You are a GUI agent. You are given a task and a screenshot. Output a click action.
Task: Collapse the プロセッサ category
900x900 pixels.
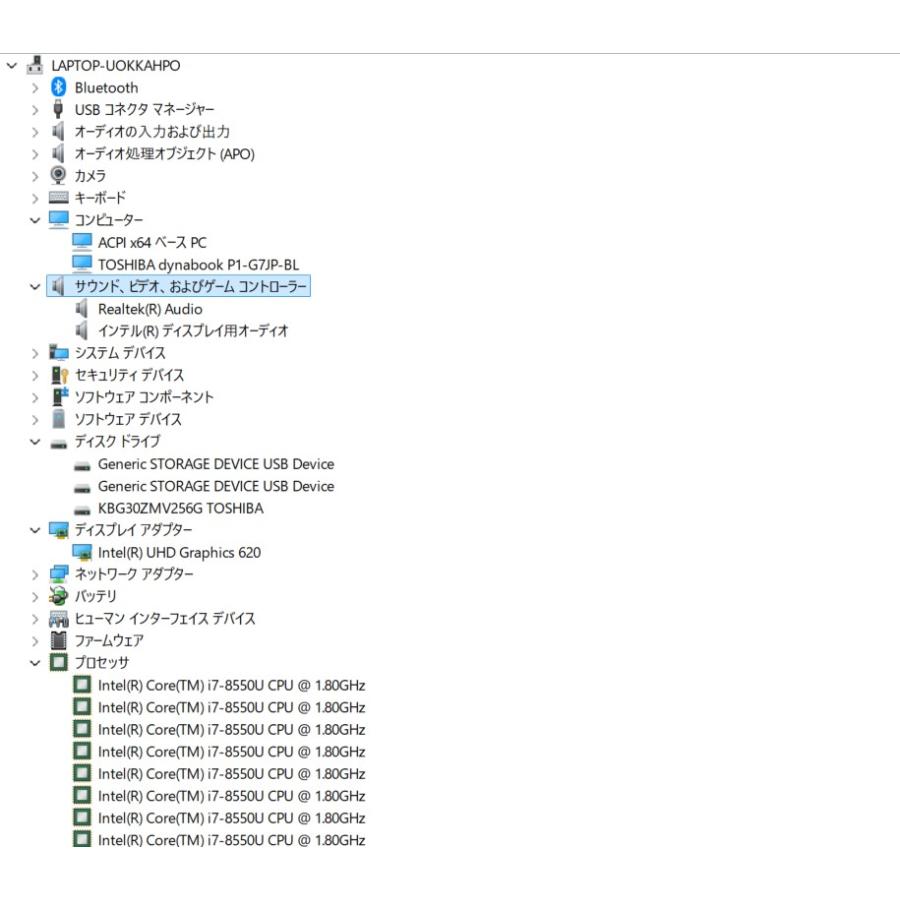[x=35, y=664]
